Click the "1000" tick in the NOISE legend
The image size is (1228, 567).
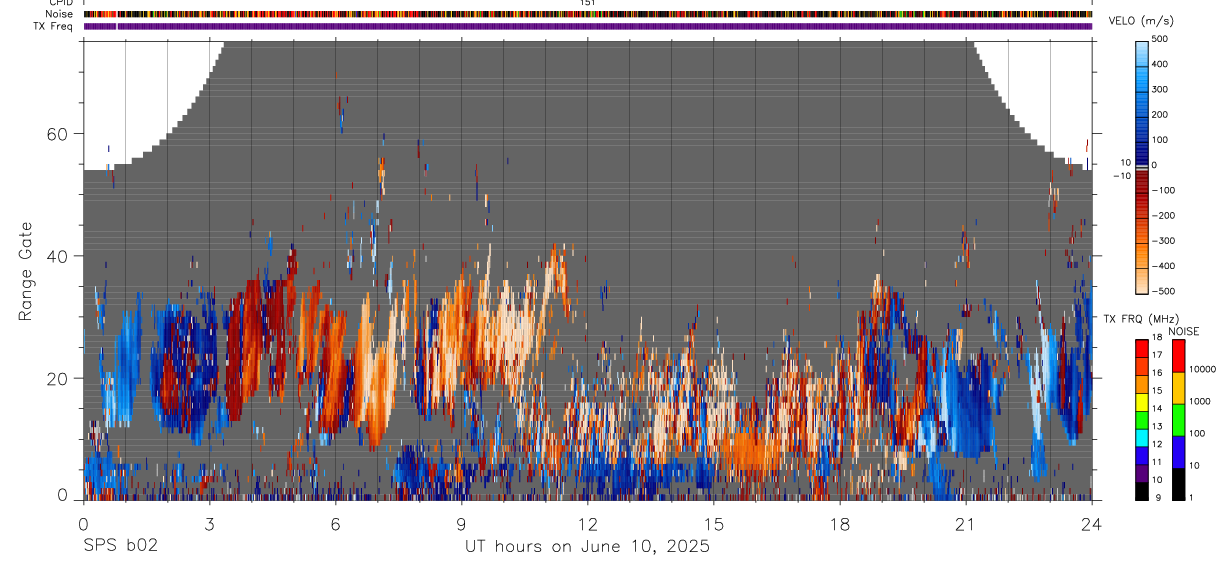[x=1201, y=402]
